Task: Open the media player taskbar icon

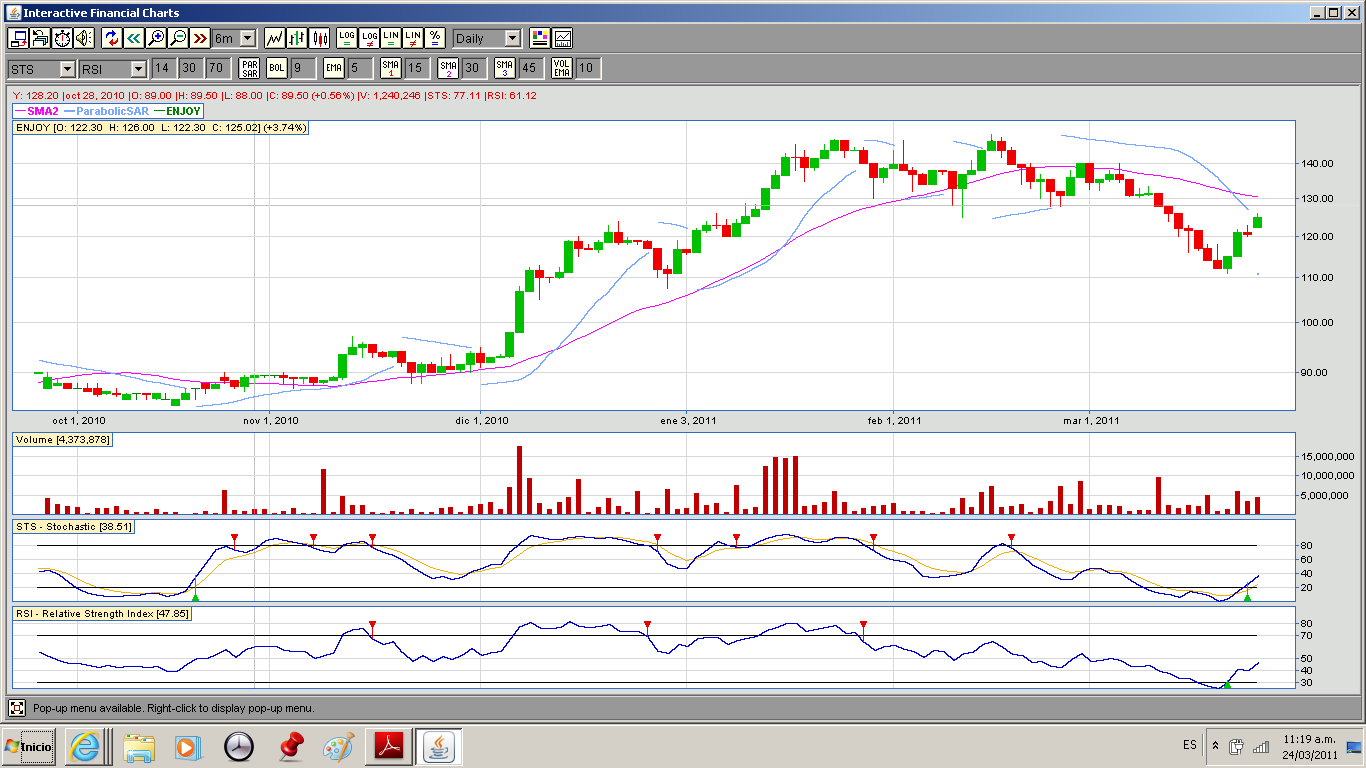Action: (186, 746)
